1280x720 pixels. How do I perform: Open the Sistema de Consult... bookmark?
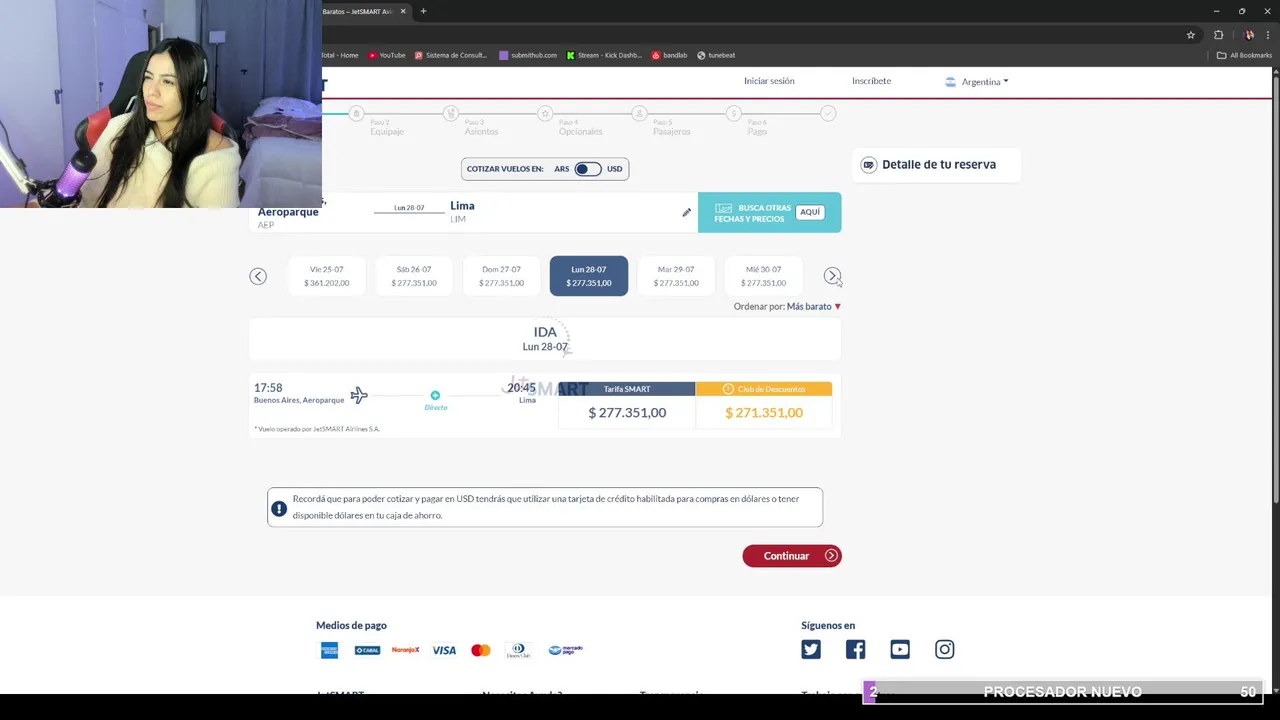(451, 55)
